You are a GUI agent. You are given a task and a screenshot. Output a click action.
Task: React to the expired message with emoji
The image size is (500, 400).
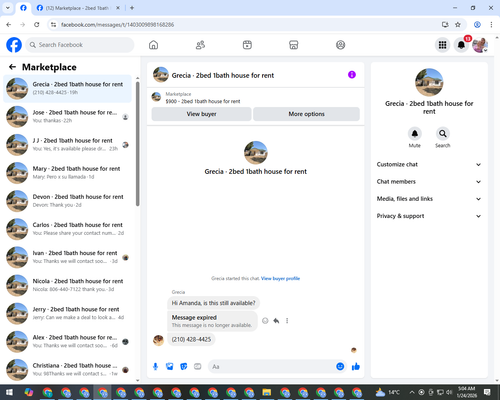pos(265,321)
